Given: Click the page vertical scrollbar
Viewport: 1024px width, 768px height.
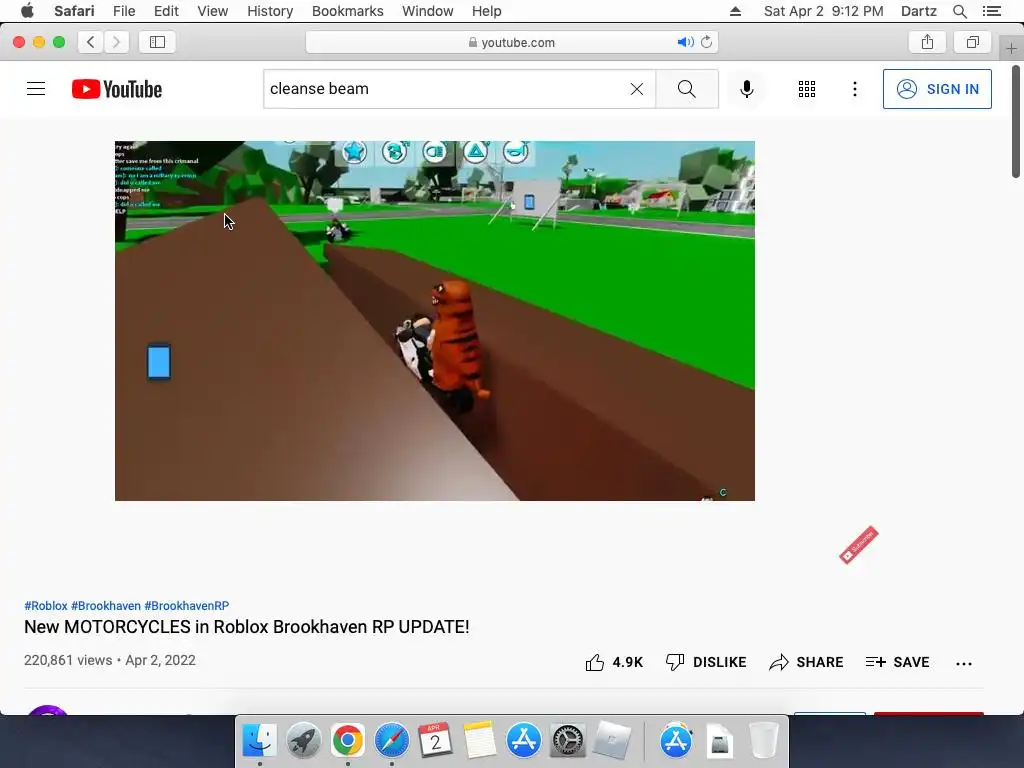Looking at the screenshot, I should click(x=1016, y=121).
